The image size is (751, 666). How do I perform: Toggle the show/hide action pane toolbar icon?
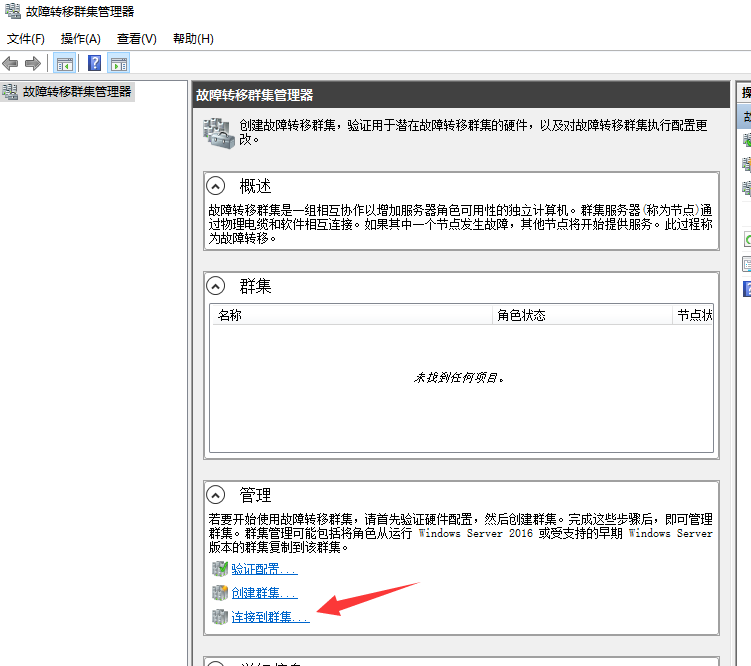119,63
